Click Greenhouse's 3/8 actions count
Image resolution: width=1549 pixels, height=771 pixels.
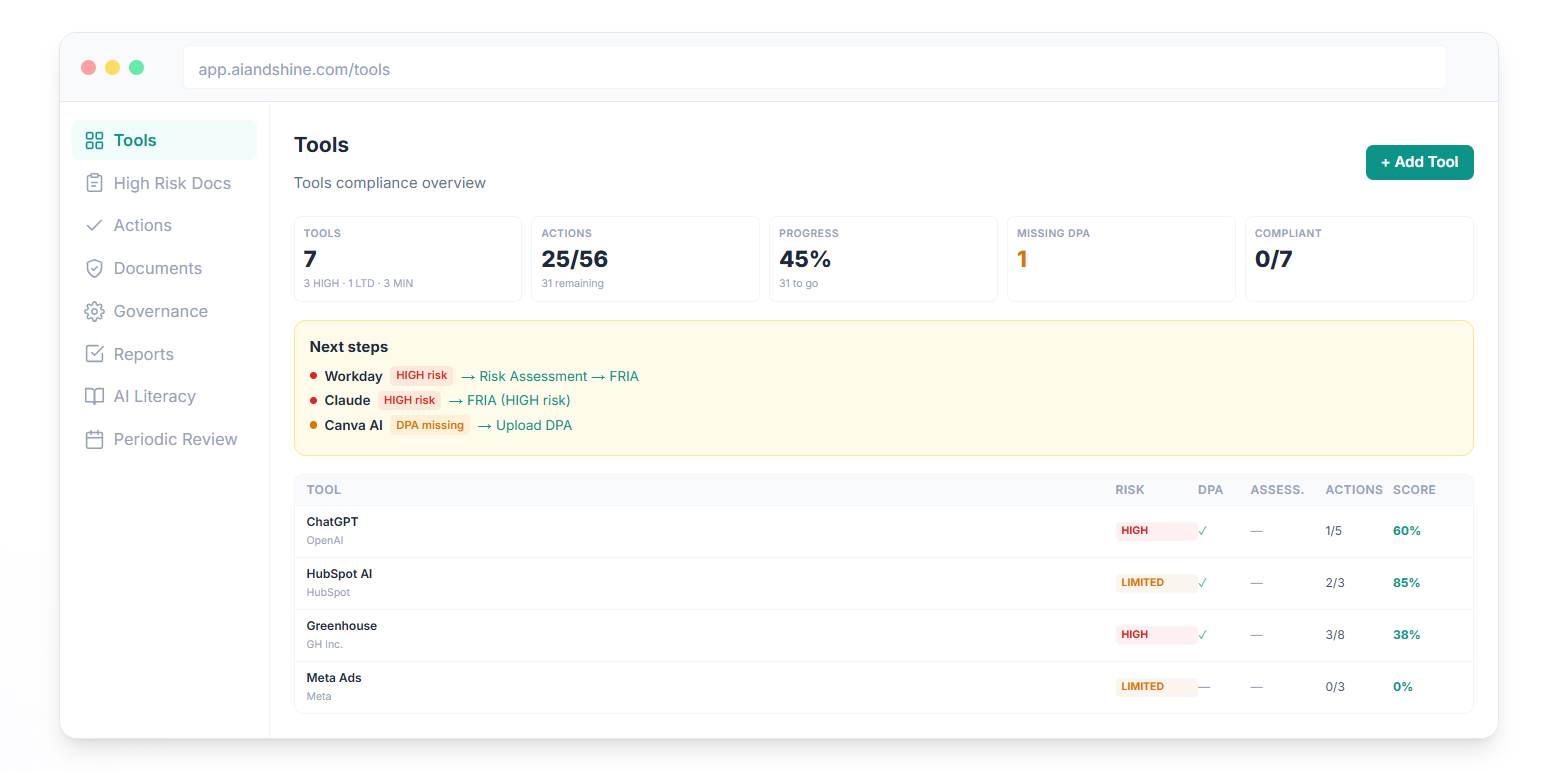1335,635
